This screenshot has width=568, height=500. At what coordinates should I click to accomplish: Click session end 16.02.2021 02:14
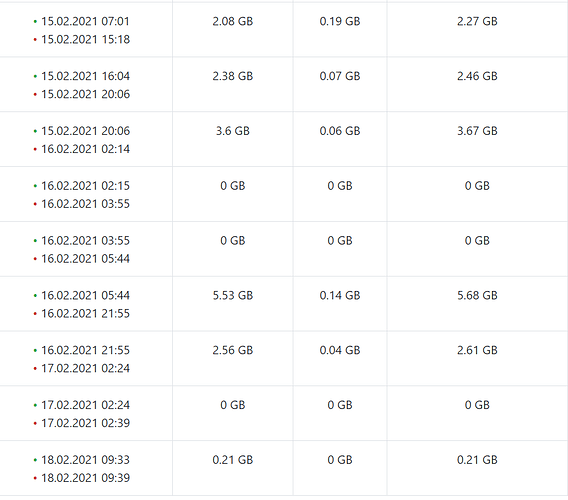click(85, 149)
